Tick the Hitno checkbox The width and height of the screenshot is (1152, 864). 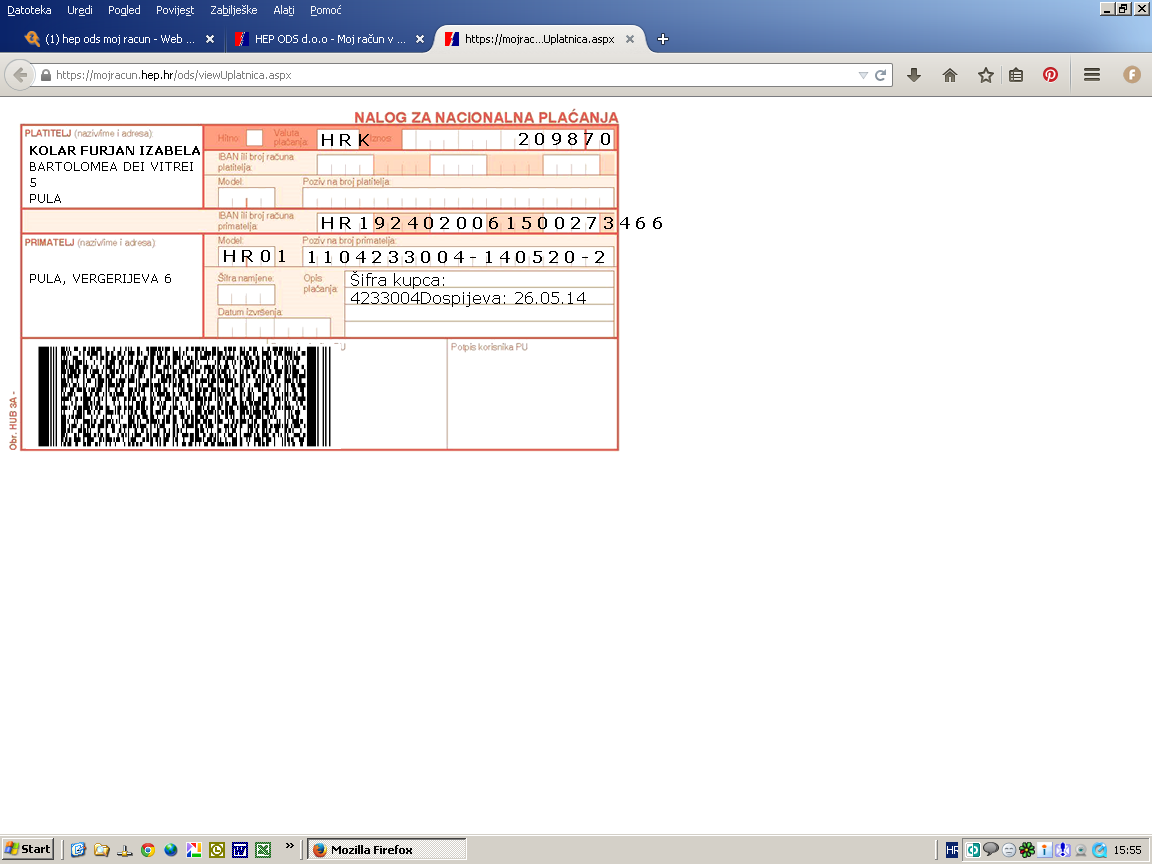pyautogui.click(x=255, y=138)
